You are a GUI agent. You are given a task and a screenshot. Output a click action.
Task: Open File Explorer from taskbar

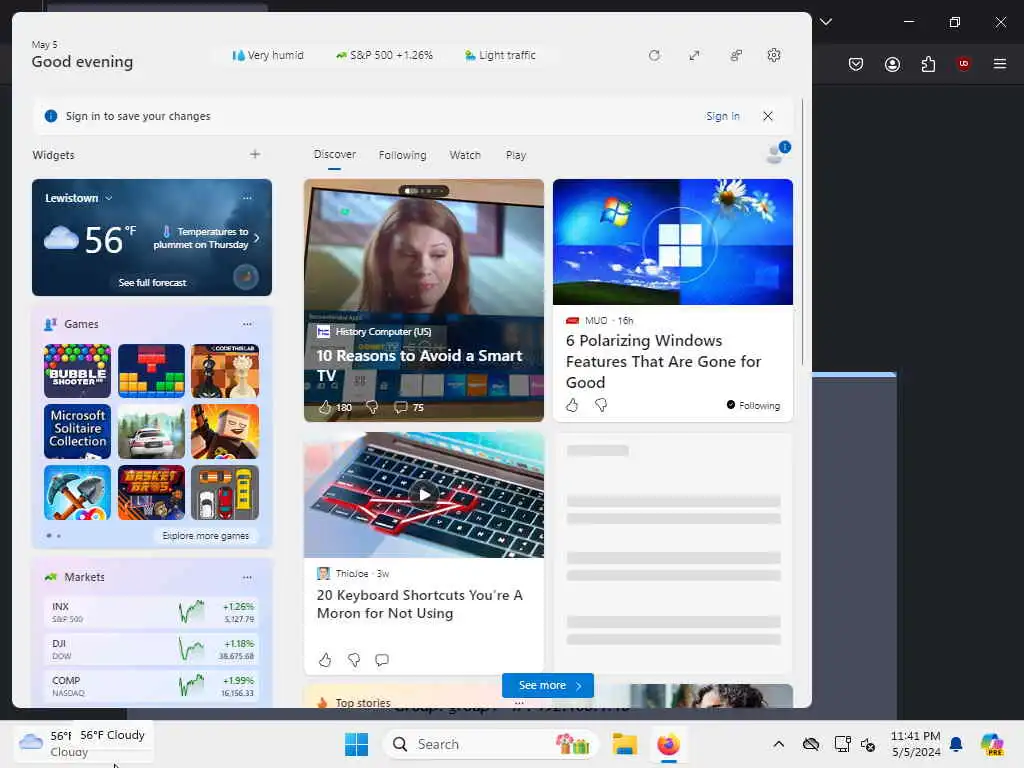(624, 744)
